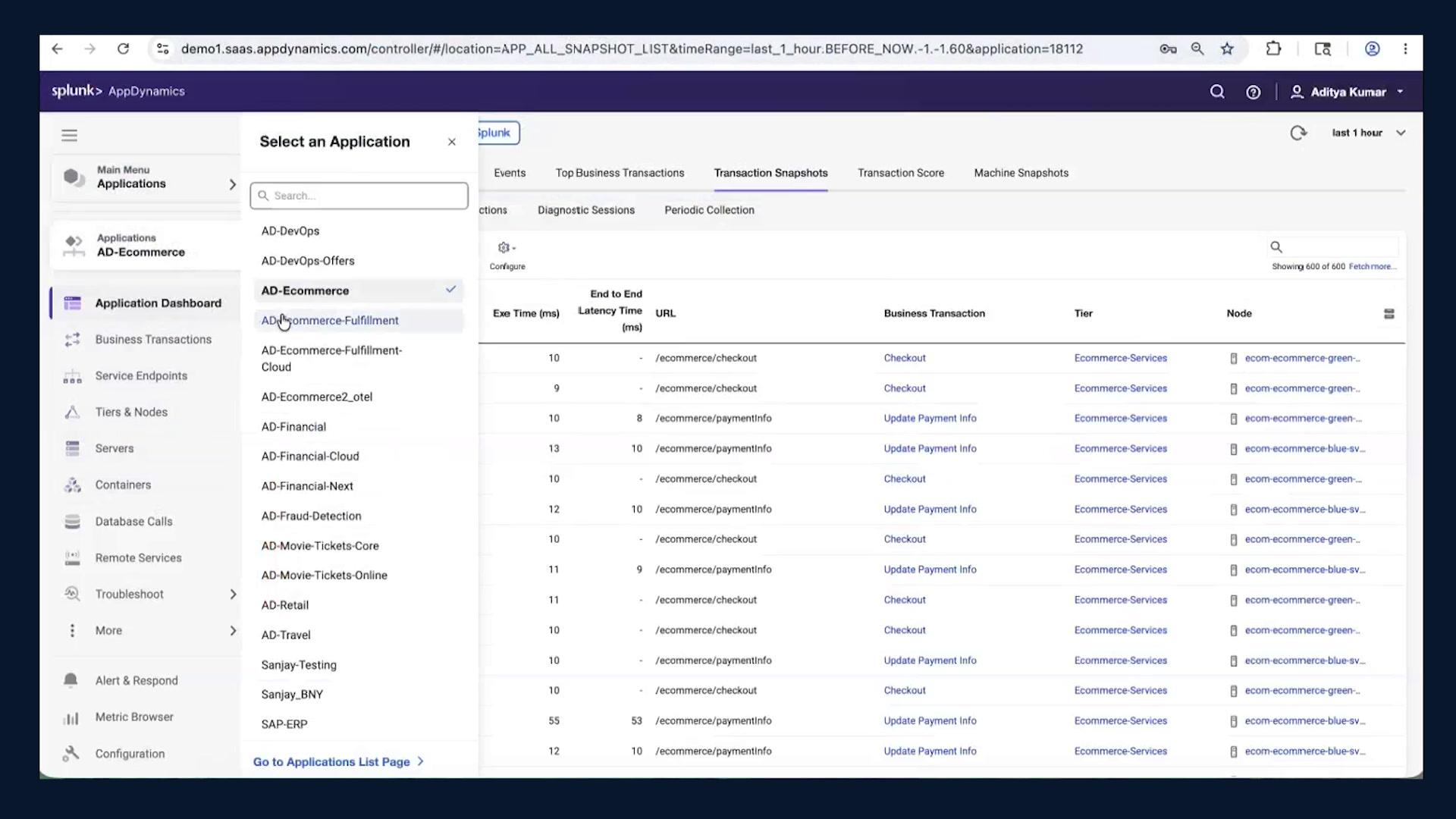Select AD-Ecommerce-Fulfillment application

click(358, 321)
